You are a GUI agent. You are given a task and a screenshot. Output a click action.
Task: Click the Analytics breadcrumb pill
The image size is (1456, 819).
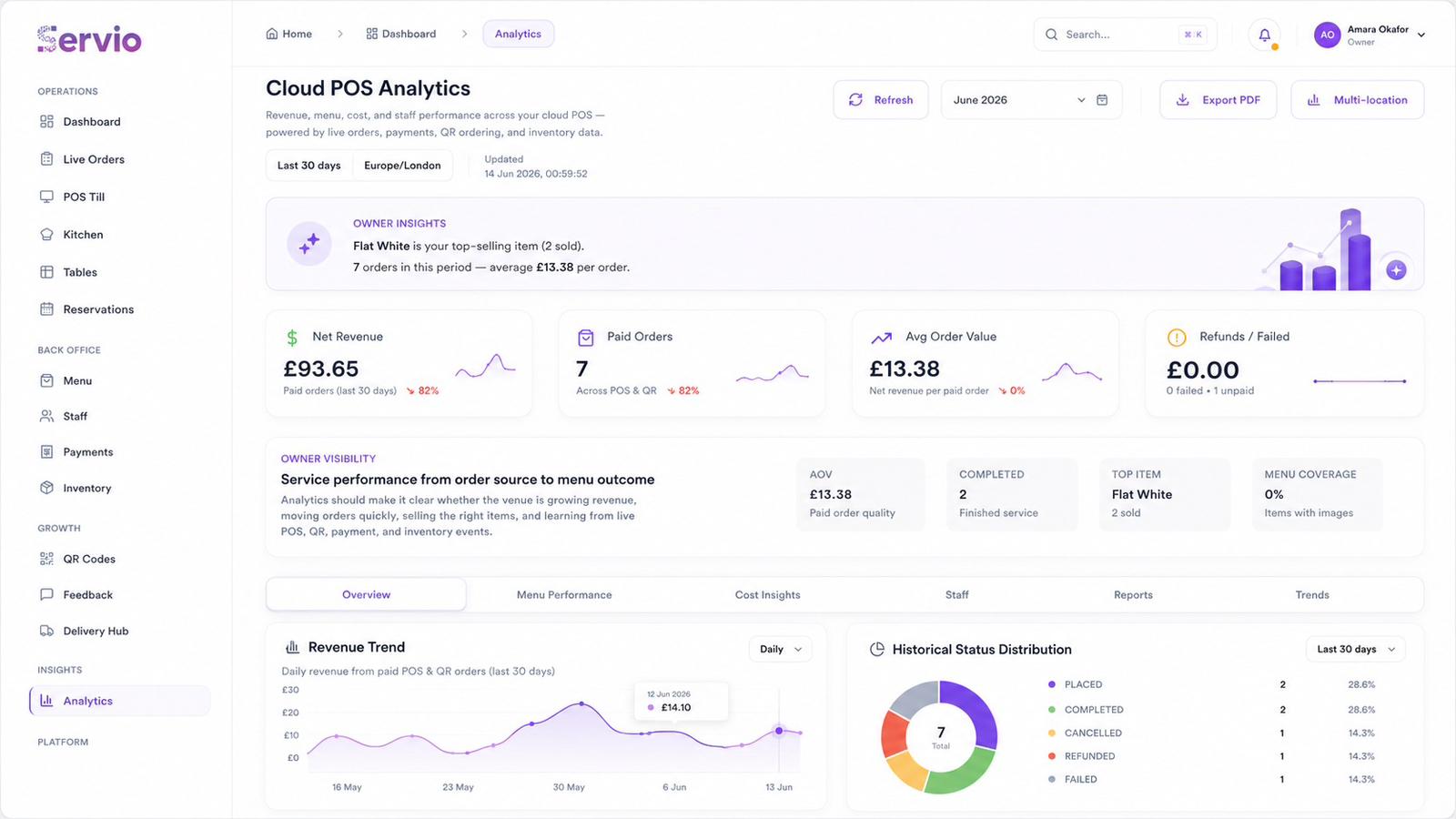pyautogui.click(x=519, y=34)
